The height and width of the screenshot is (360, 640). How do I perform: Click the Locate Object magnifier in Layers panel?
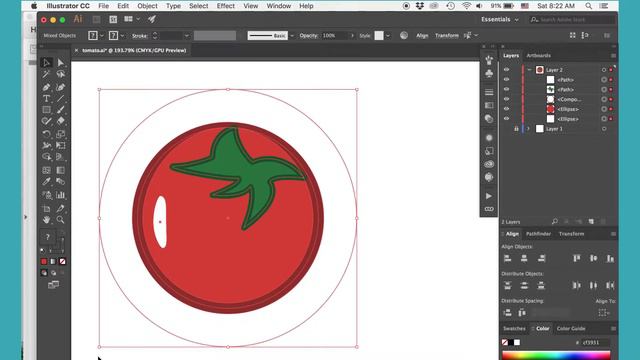pos(555,222)
